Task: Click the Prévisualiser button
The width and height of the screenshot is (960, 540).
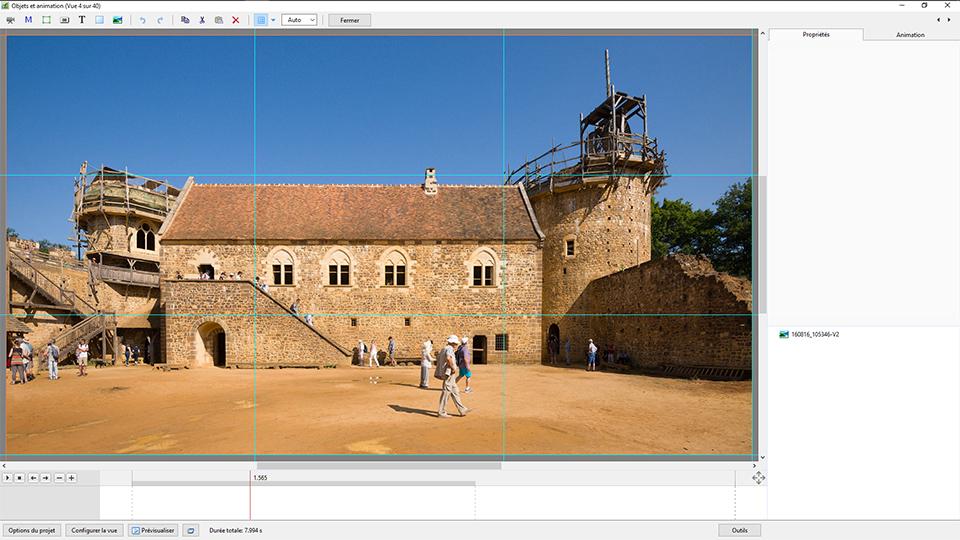Action: click(x=153, y=530)
